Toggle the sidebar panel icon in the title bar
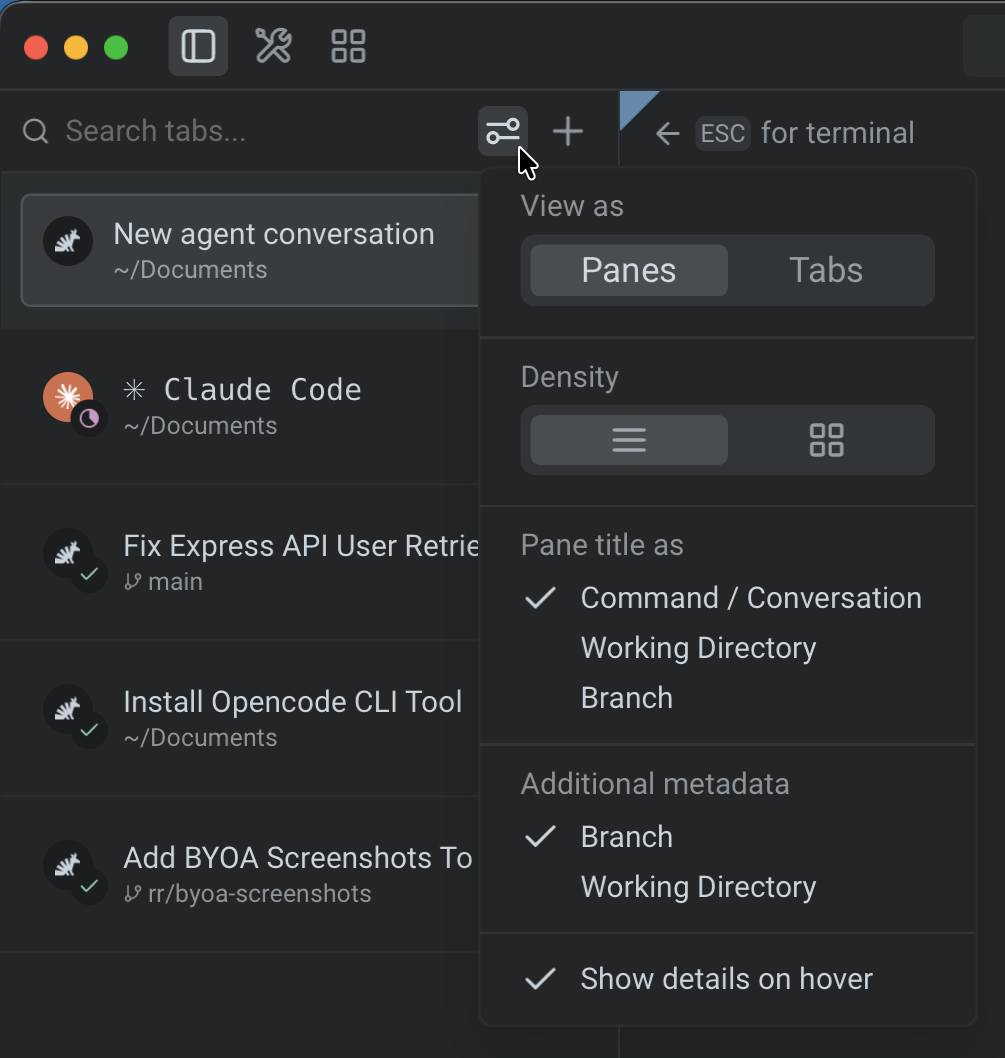1005x1058 pixels. (x=197, y=46)
